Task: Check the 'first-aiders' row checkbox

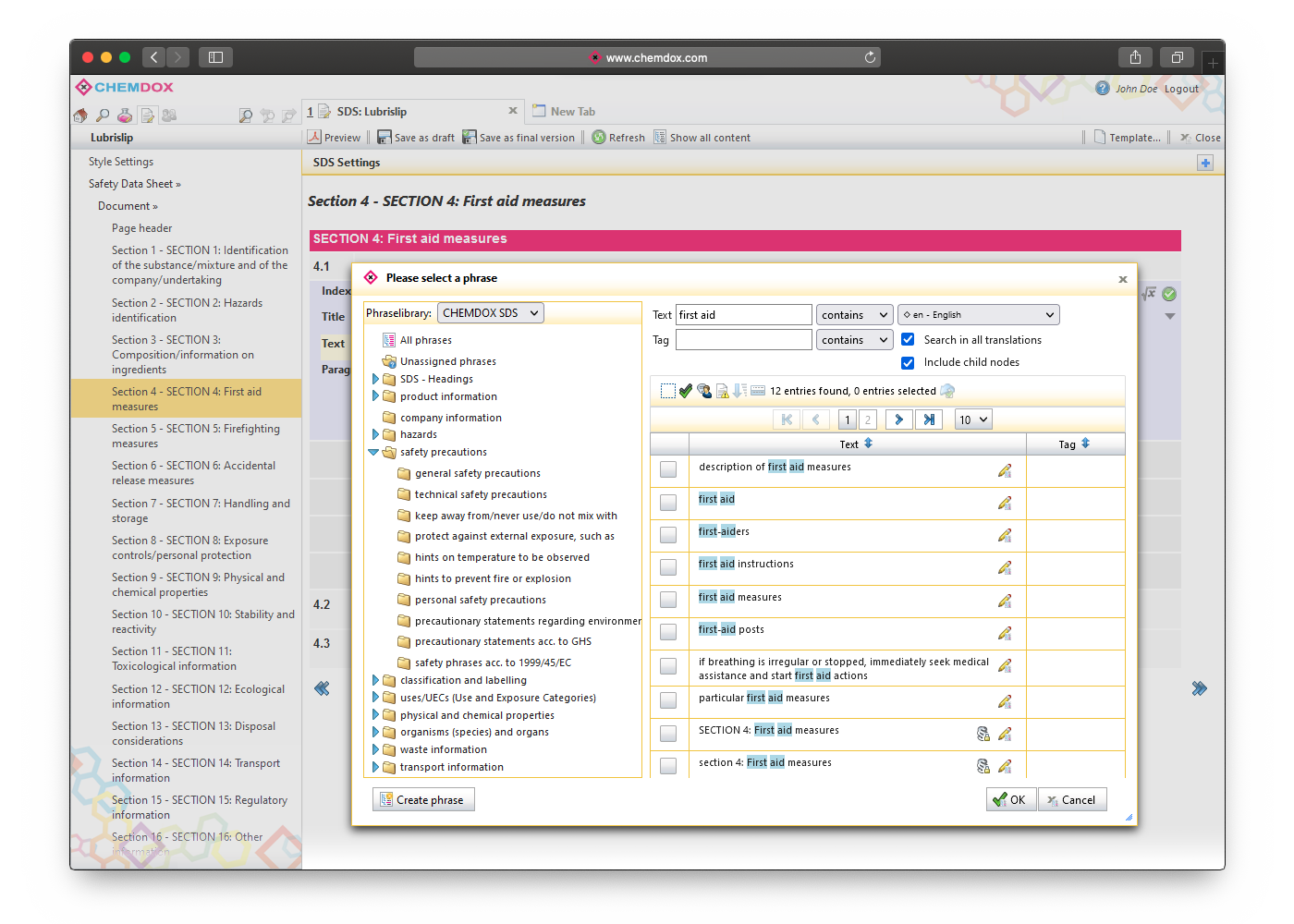Action: pyautogui.click(x=668, y=534)
